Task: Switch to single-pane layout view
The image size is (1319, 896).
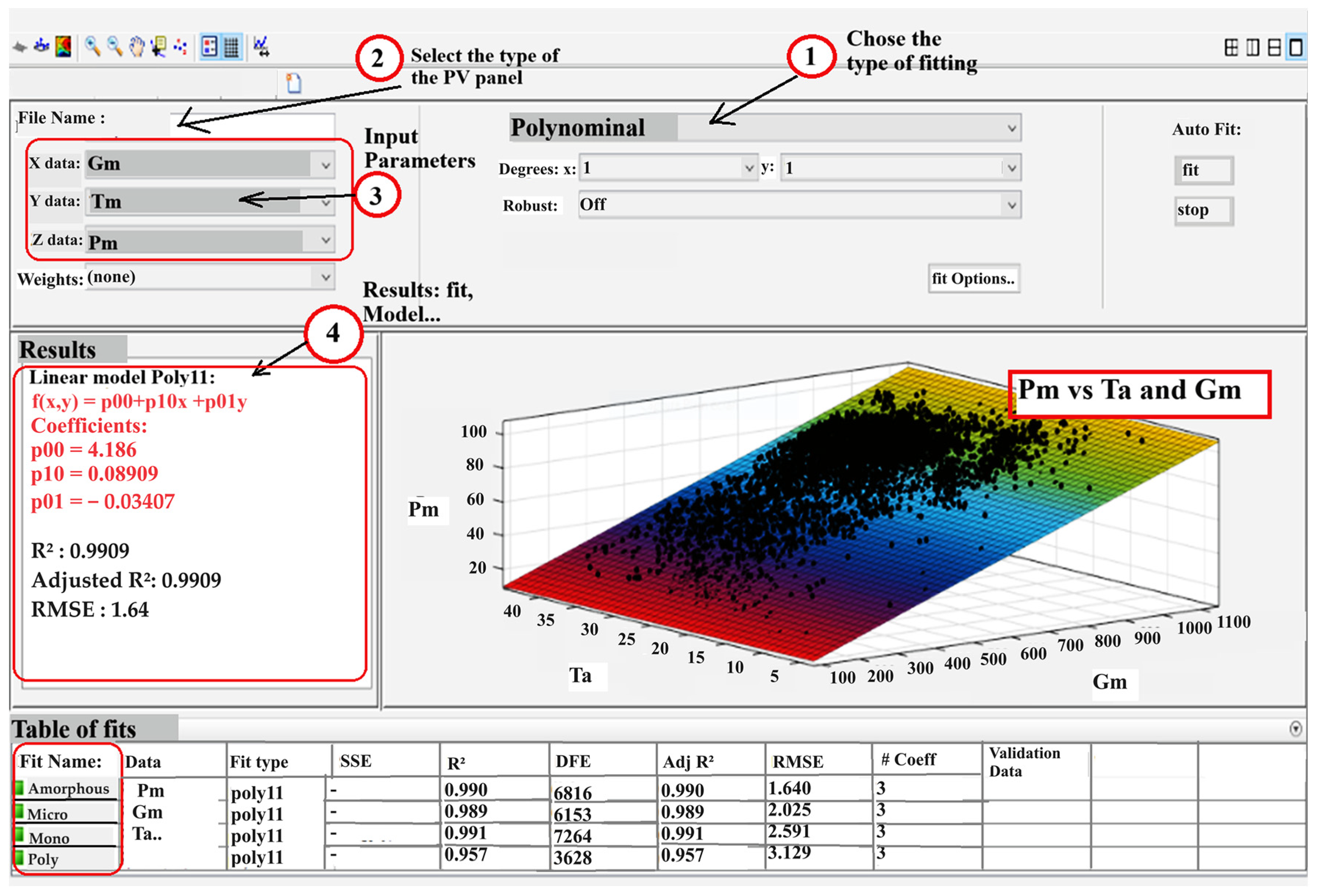Action: [1296, 48]
